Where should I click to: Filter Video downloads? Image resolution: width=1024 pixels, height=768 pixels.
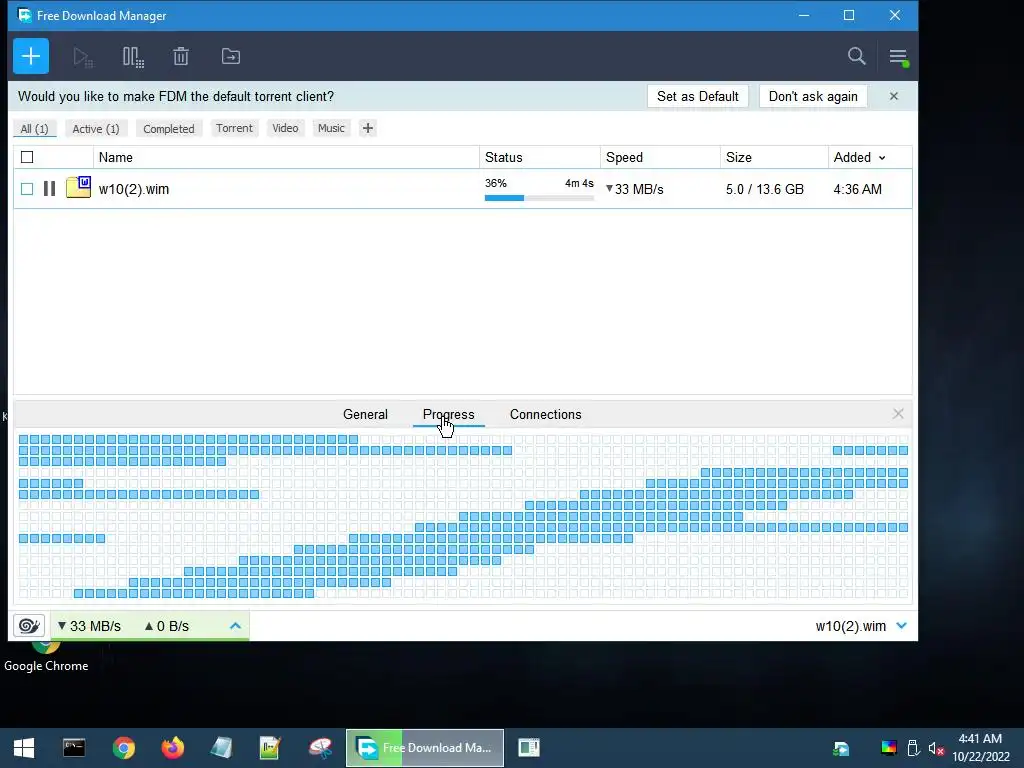pyautogui.click(x=285, y=128)
